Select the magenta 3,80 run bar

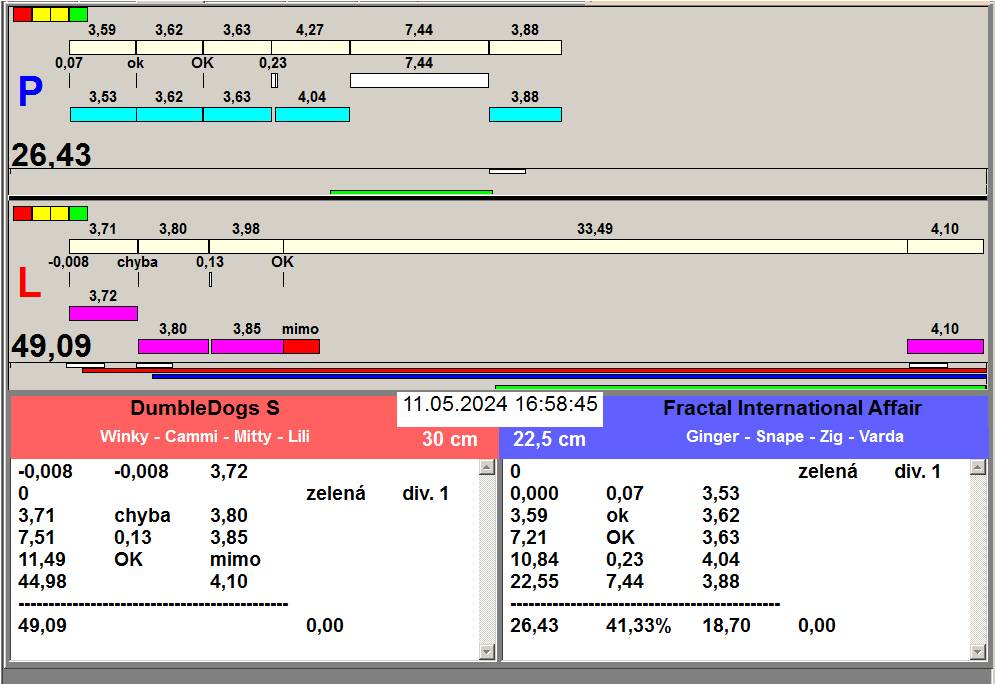[173, 346]
